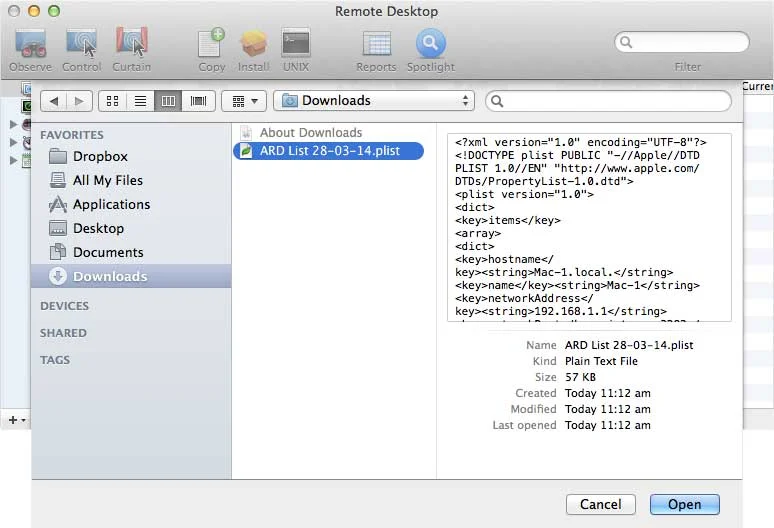This screenshot has width=774, height=528.
Task: Open the item arrangement dropdown
Action: [x=244, y=101]
